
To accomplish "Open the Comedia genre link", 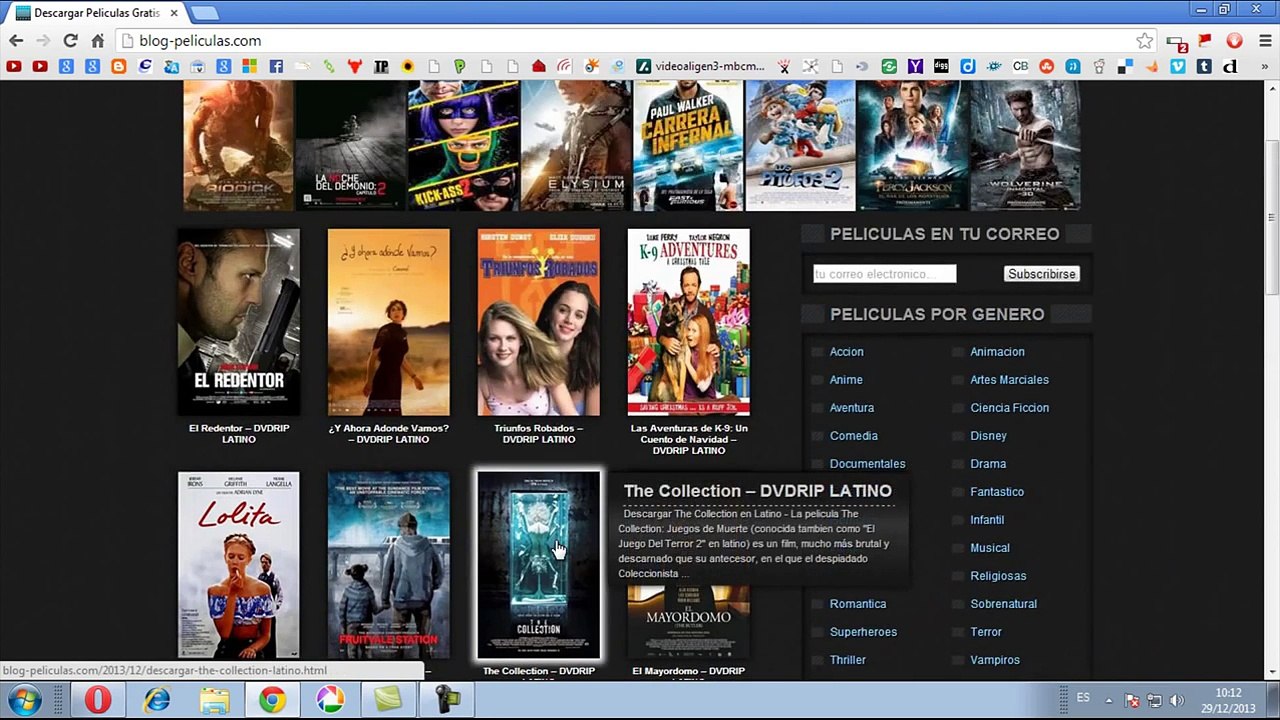I will pos(854,436).
